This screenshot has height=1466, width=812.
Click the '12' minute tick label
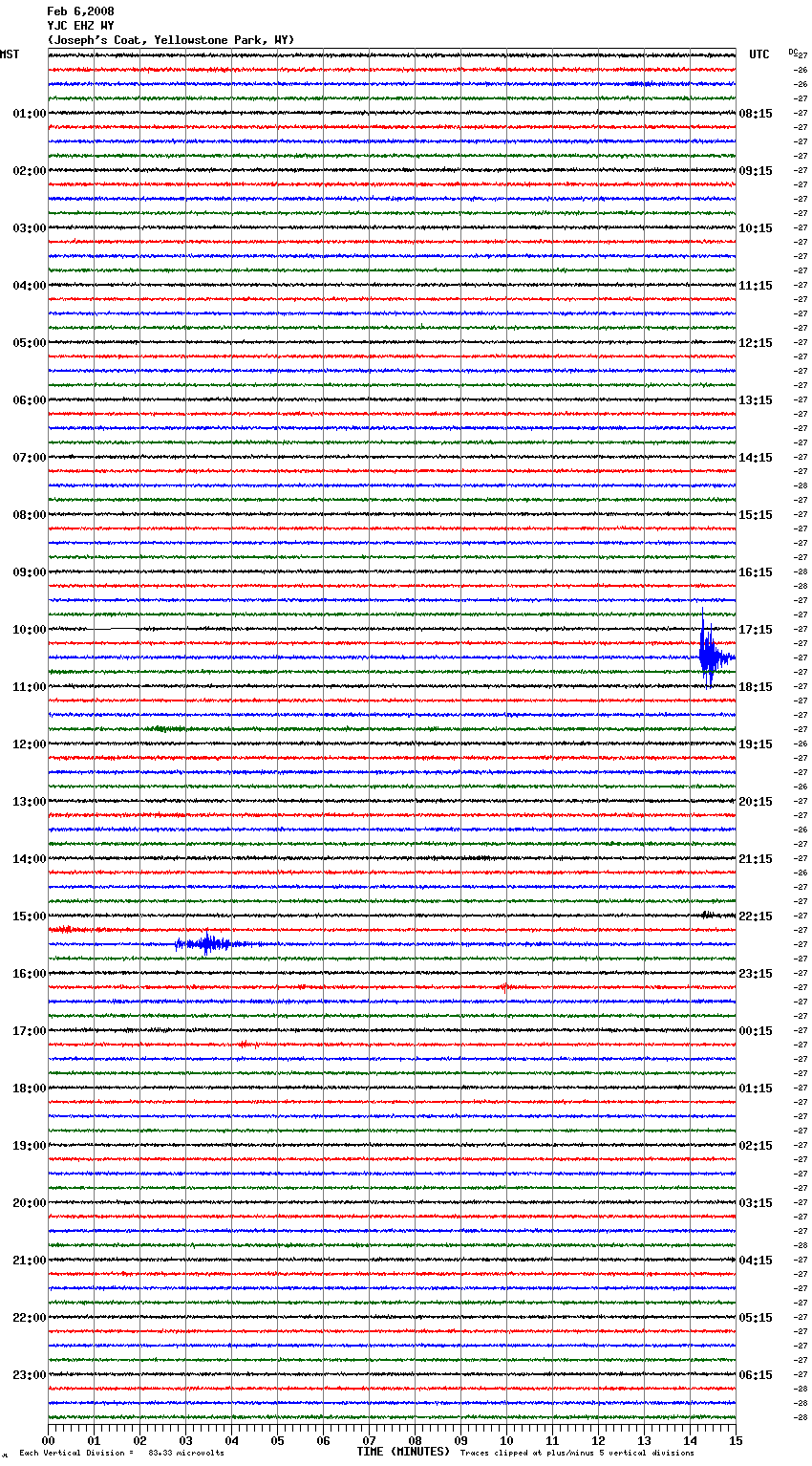coord(598,1440)
